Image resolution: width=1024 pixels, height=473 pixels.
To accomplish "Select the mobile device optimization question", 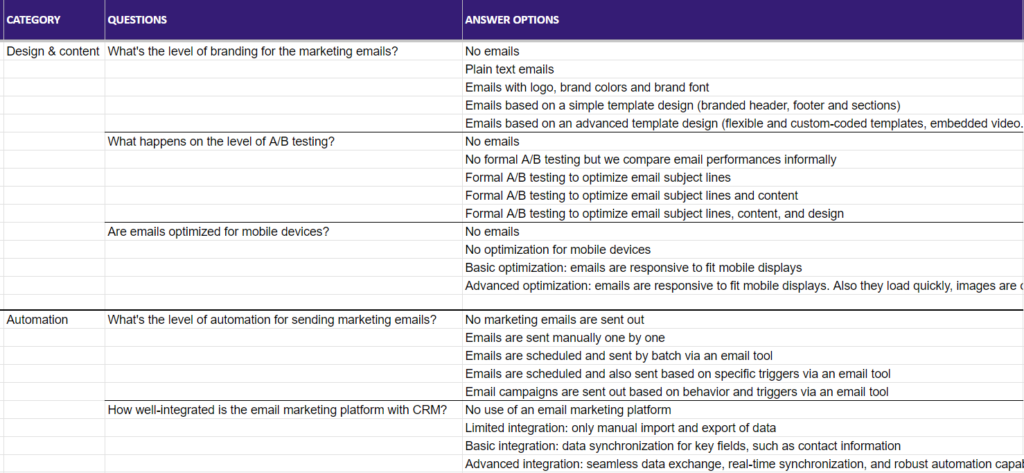I will point(218,231).
